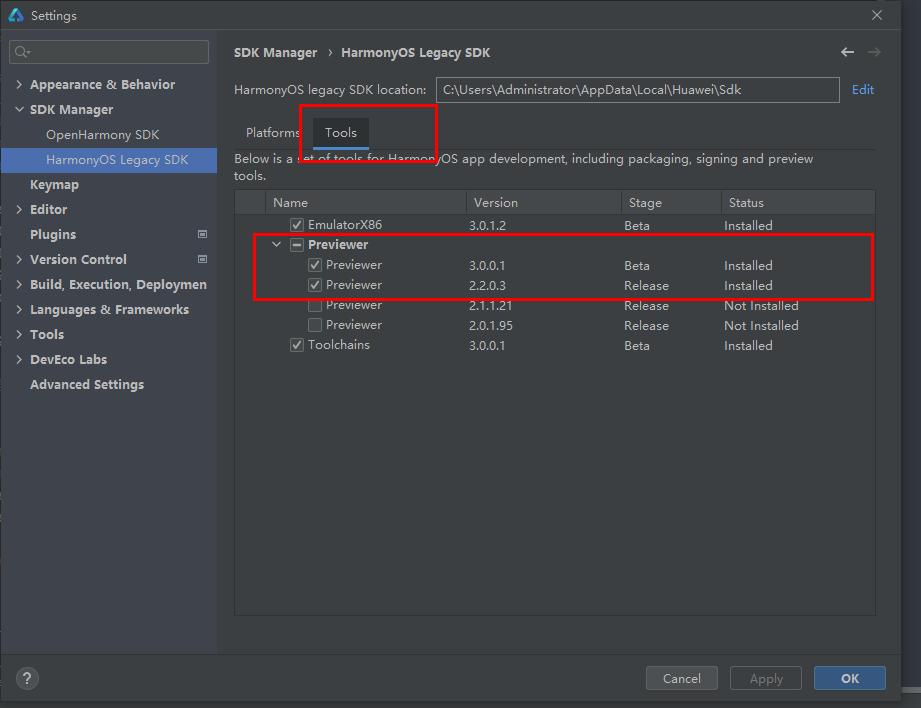Toggle the Previewer group checkbox

(297, 245)
